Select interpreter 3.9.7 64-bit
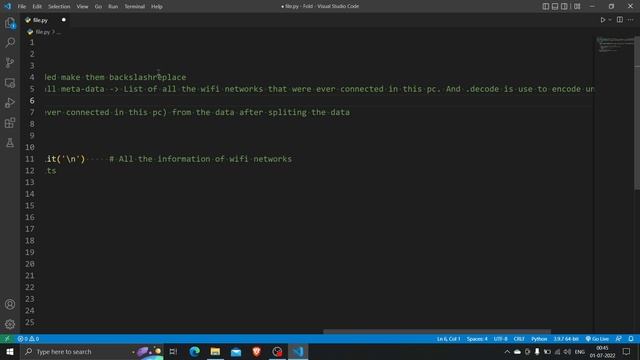Viewport: 640px width, 360px height. click(x=566, y=339)
